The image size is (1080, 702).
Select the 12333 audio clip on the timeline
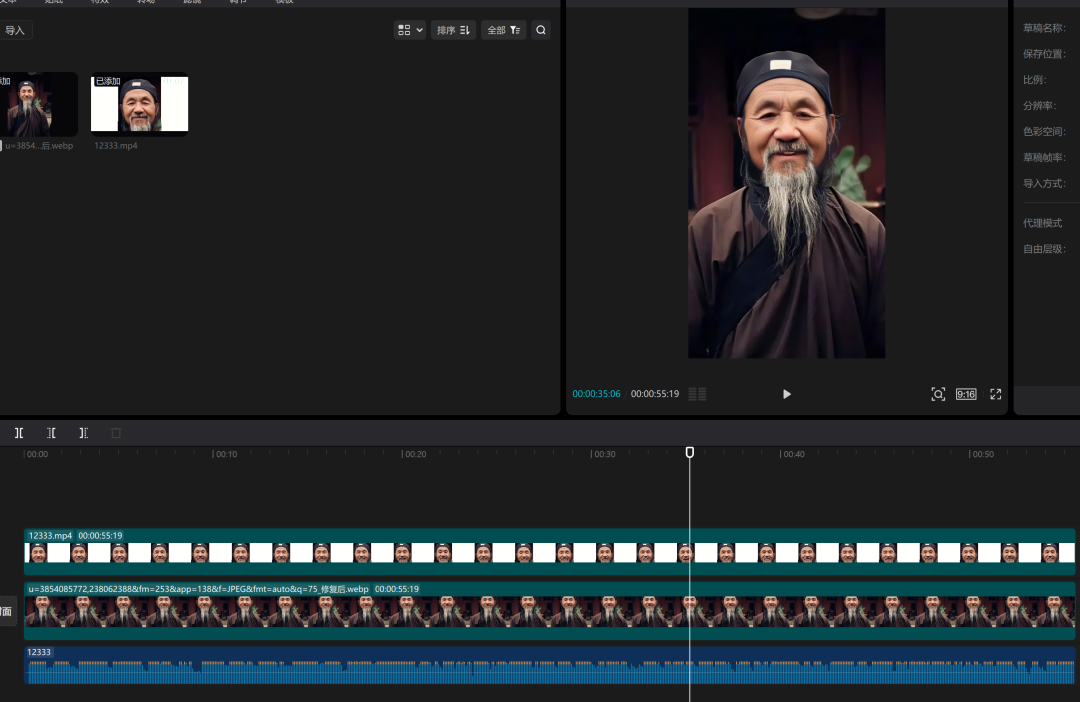(550, 665)
